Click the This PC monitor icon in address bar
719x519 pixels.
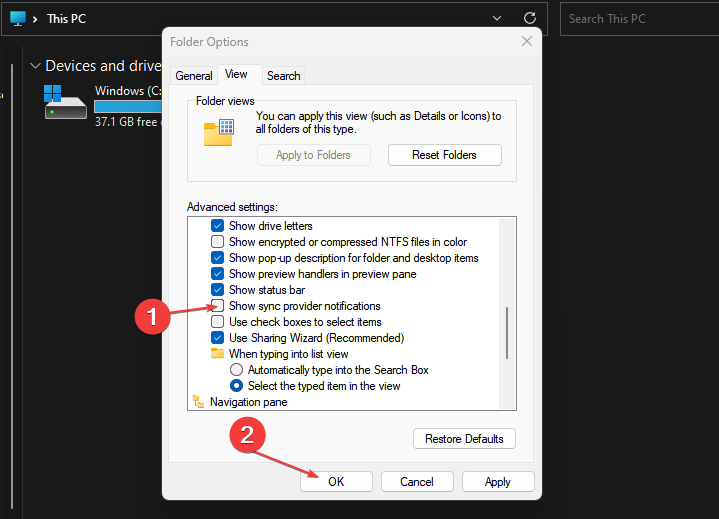18,19
